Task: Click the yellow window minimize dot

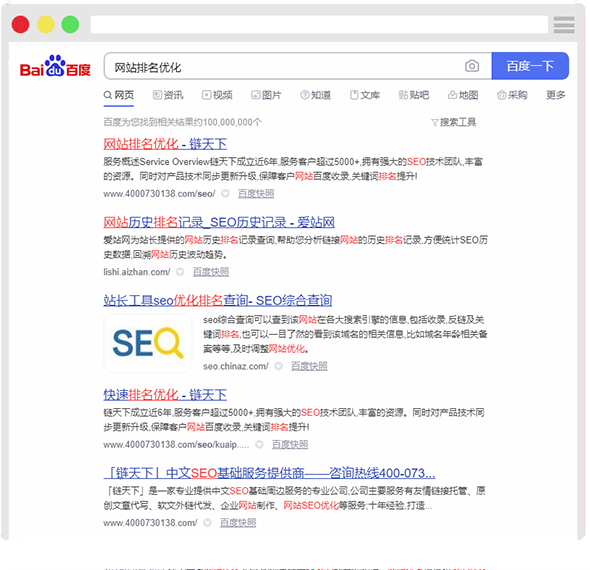Action: [46, 25]
